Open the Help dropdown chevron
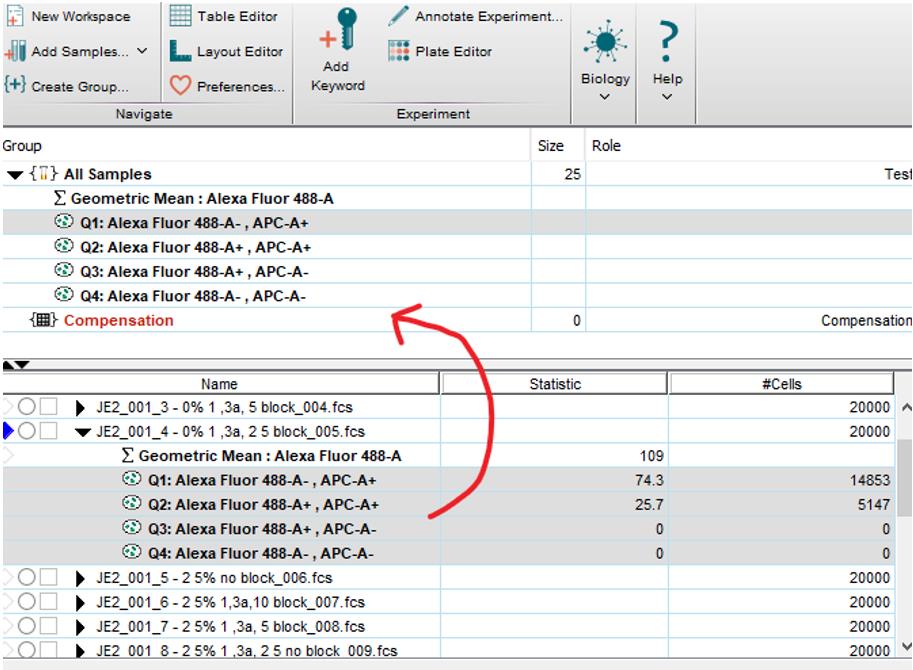This screenshot has width=913, height=670. coord(667,97)
